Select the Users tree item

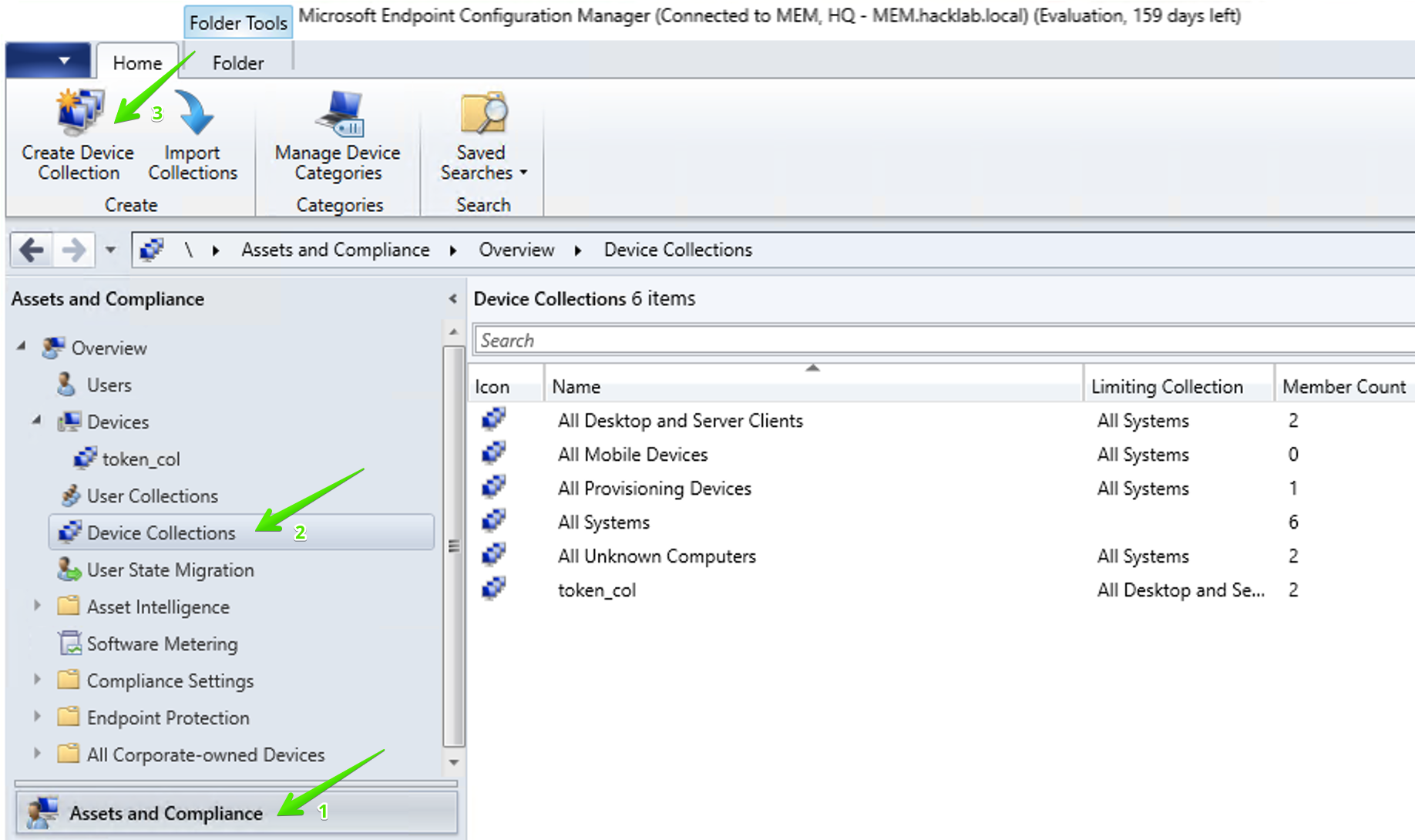[109, 385]
